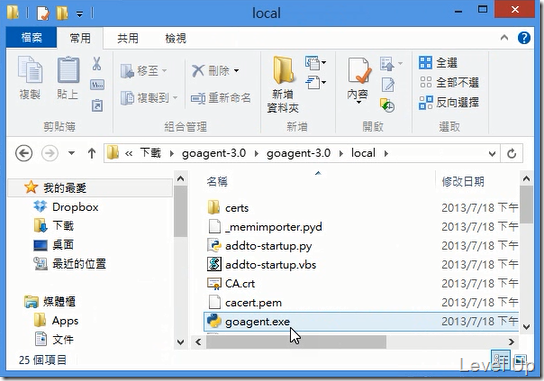Go up one level with Up arrow
The height and width of the screenshot is (381, 544).
coord(92,153)
